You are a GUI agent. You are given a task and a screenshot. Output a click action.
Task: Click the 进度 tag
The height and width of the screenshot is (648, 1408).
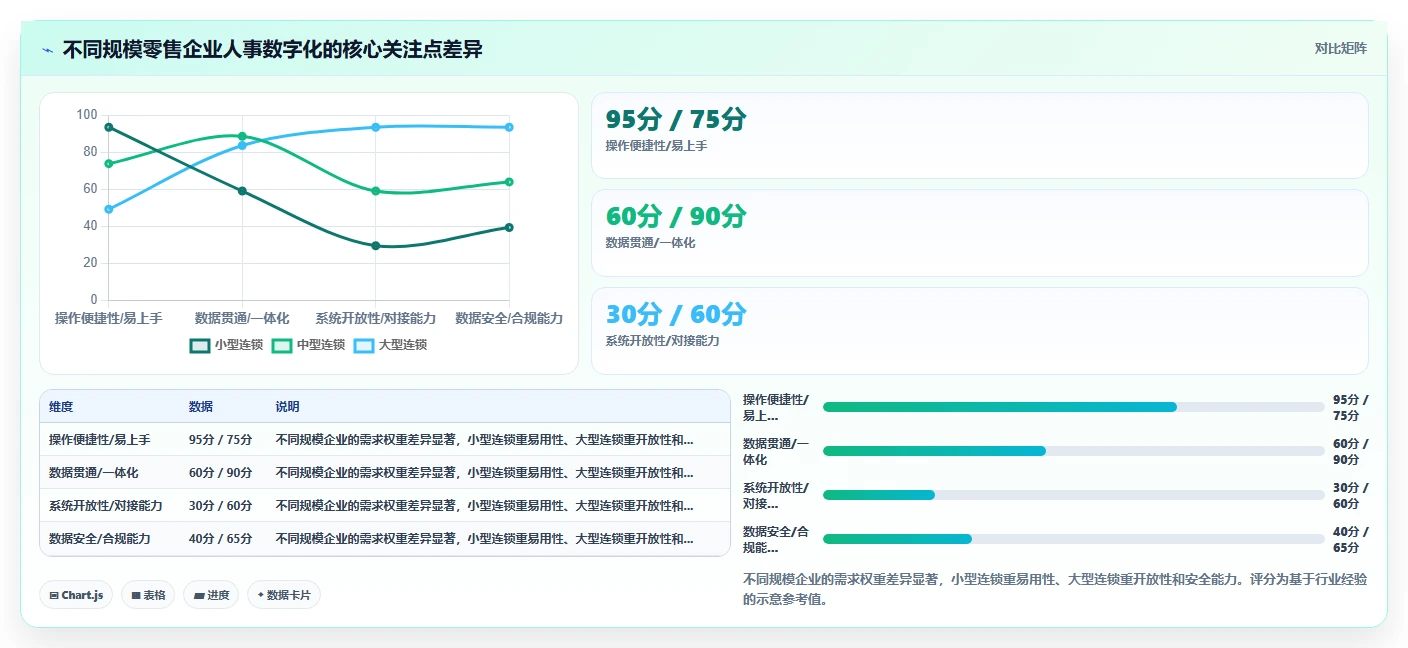click(x=211, y=595)
